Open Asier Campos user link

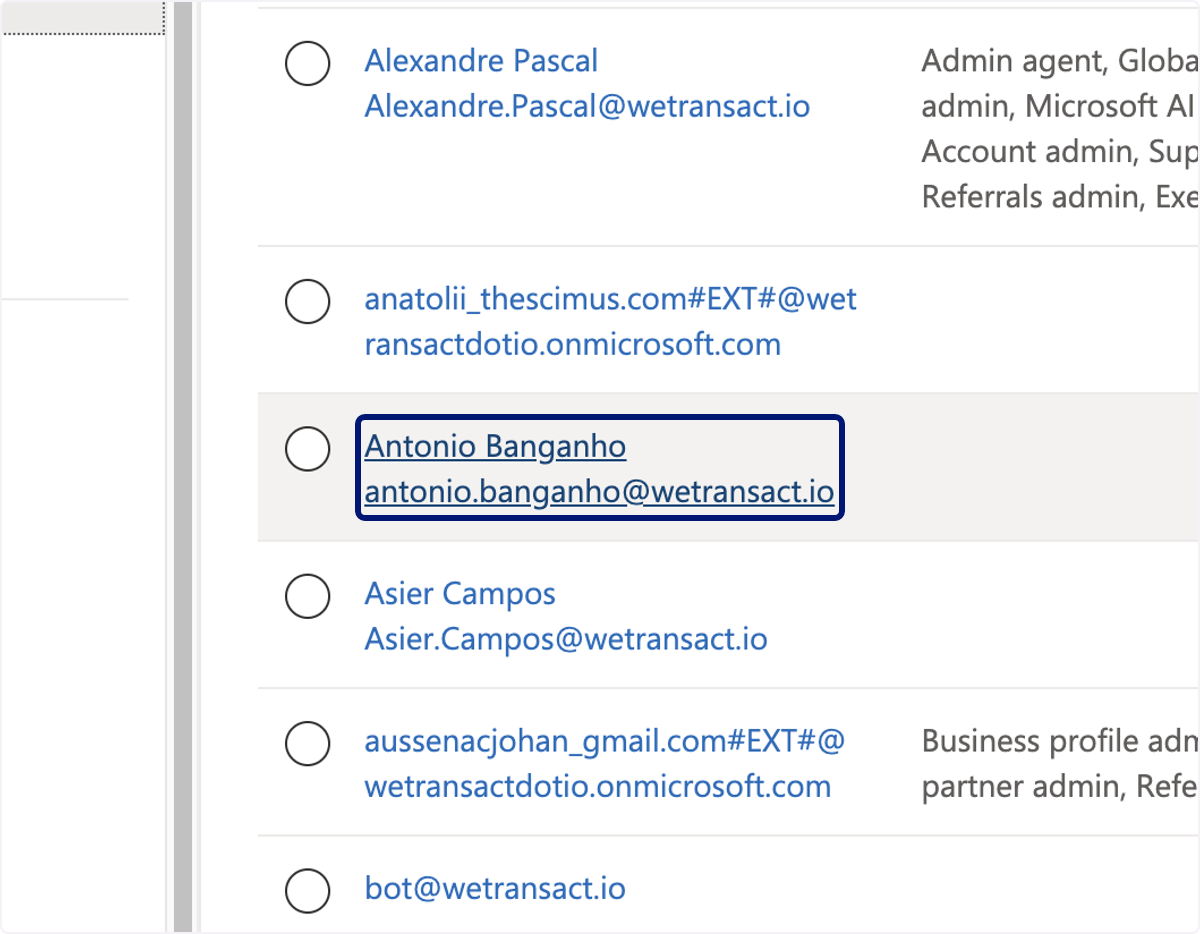pyautogui.click(x=566, y=616)
